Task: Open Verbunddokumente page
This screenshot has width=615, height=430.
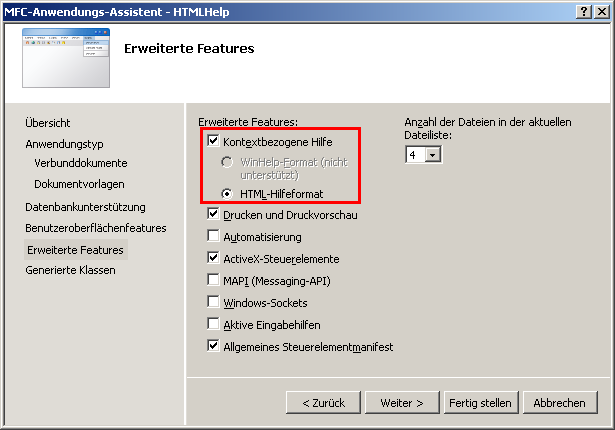Action: pos(81,163)
